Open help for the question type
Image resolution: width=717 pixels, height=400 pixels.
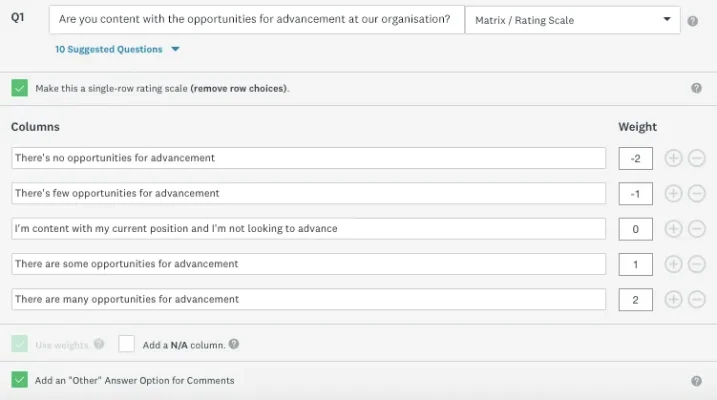(x=693, y=20)
